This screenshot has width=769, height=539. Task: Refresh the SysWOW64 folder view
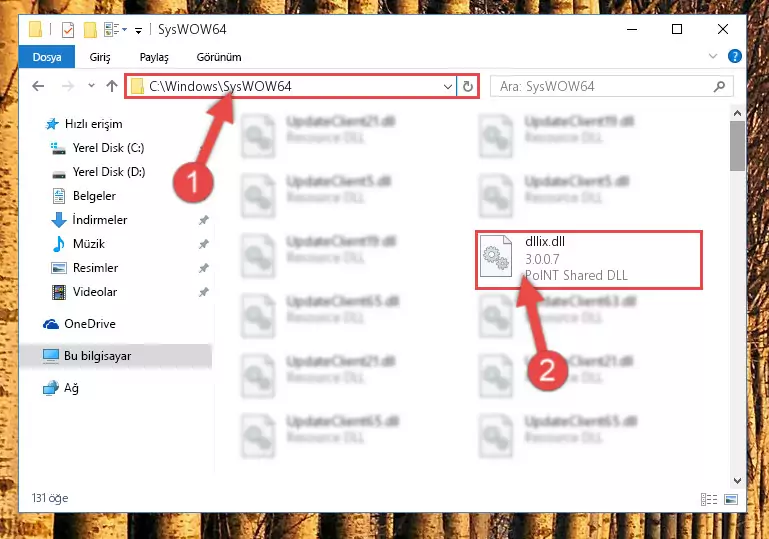click(x=468, y=86)
